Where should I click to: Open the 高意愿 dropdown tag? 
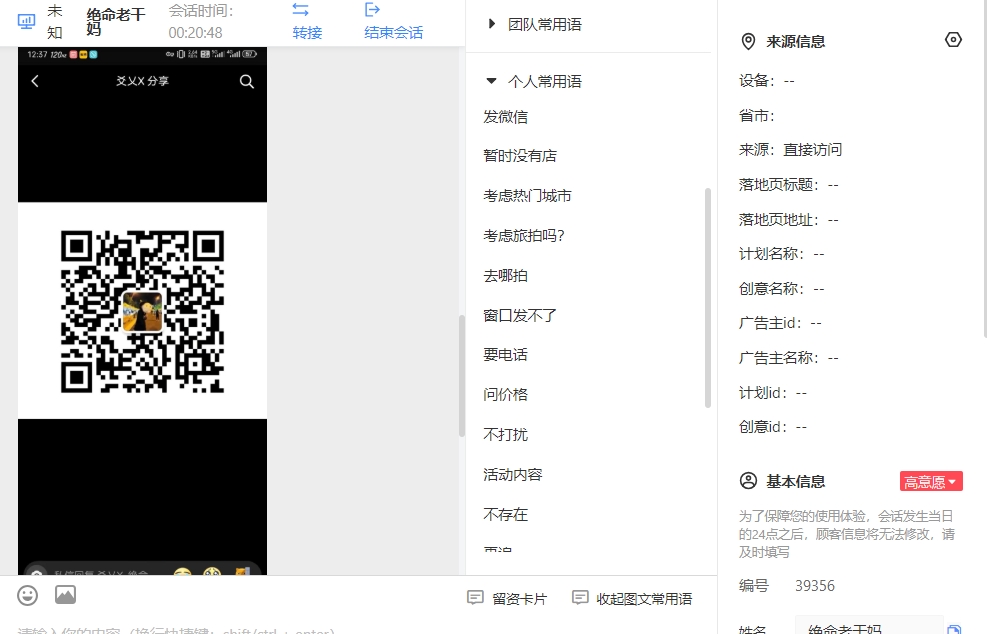tap(931, 482)
